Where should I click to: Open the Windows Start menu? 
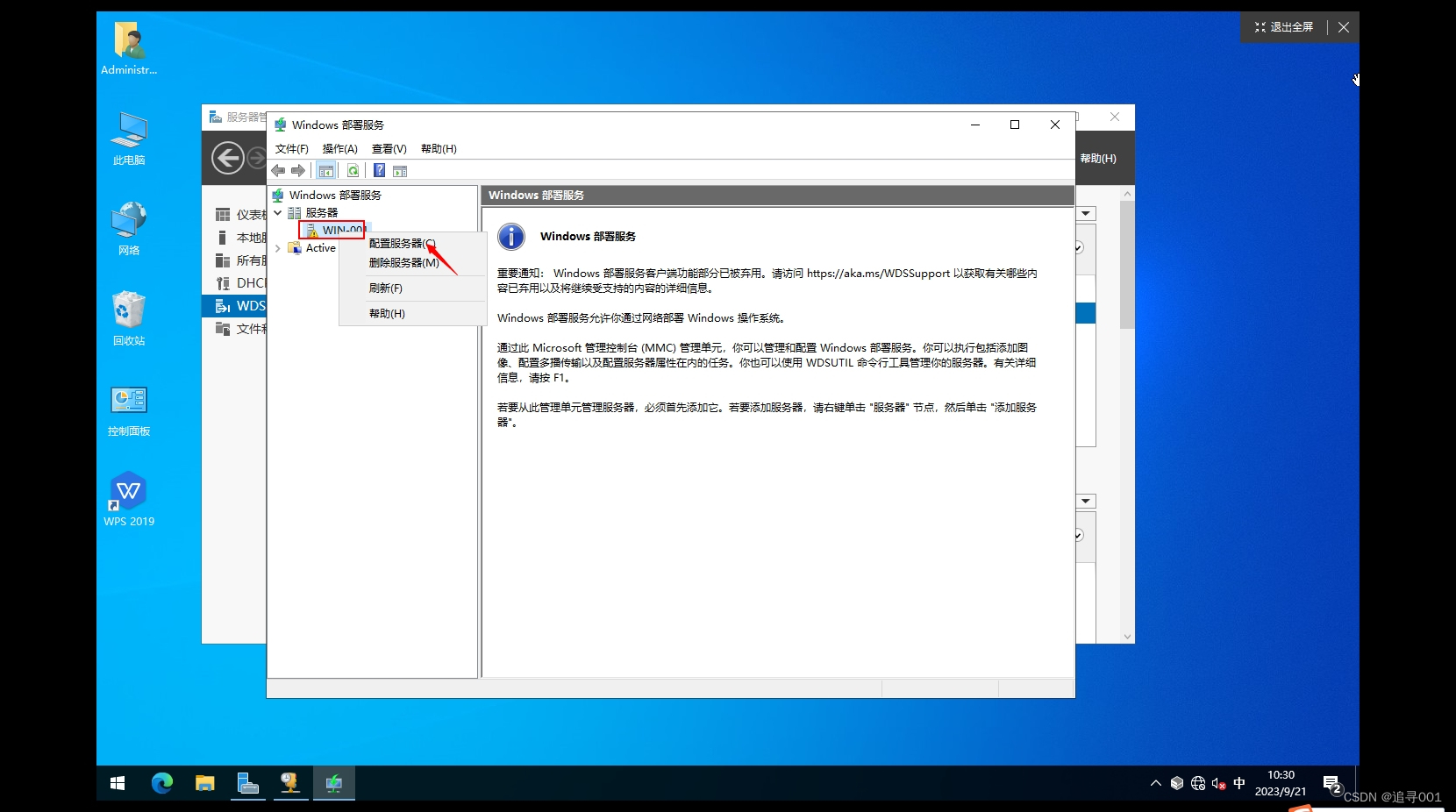[118, 783]
